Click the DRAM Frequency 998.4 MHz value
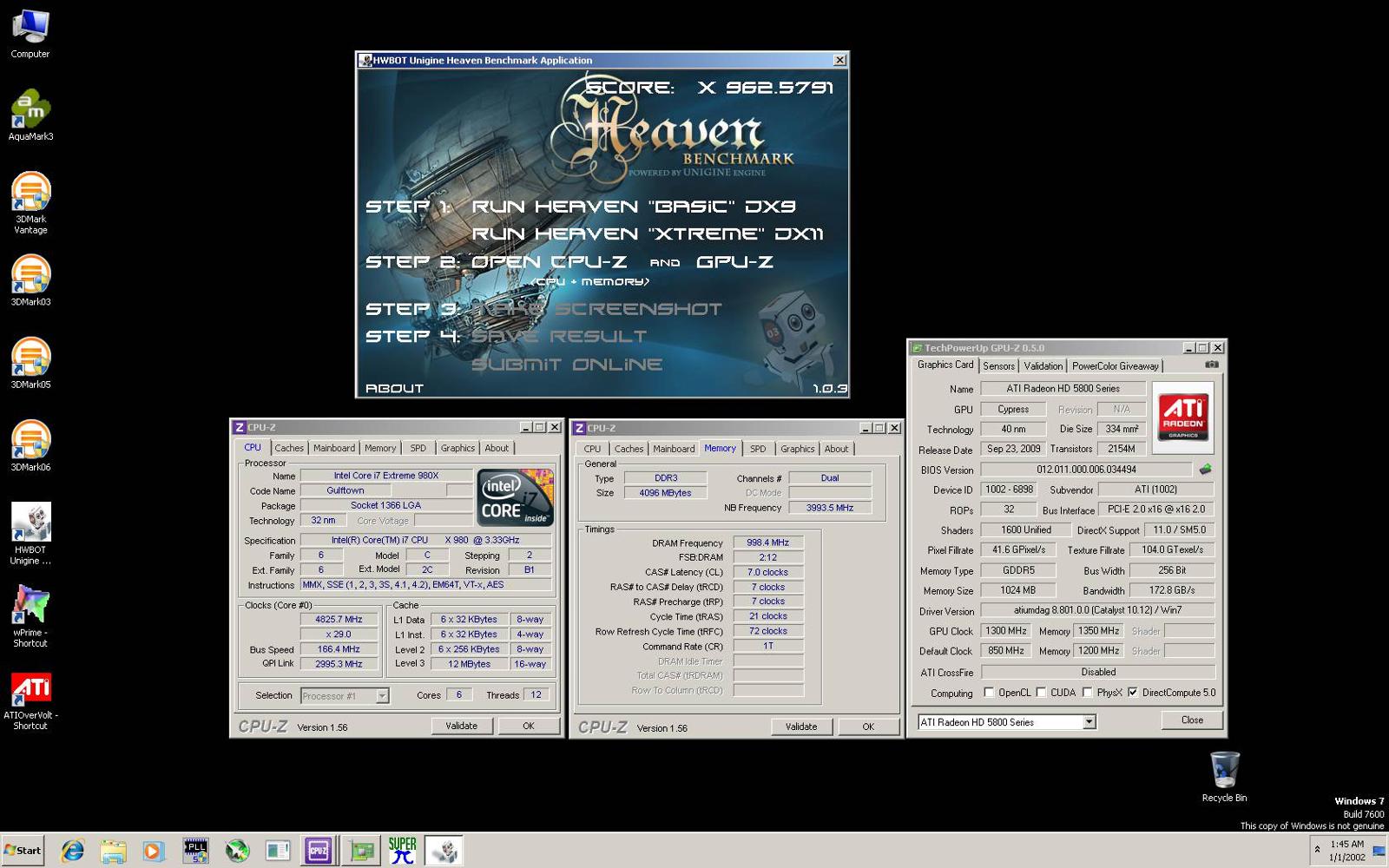The height and width of the screenshot is (868, 1389). (x=767, y=542)
